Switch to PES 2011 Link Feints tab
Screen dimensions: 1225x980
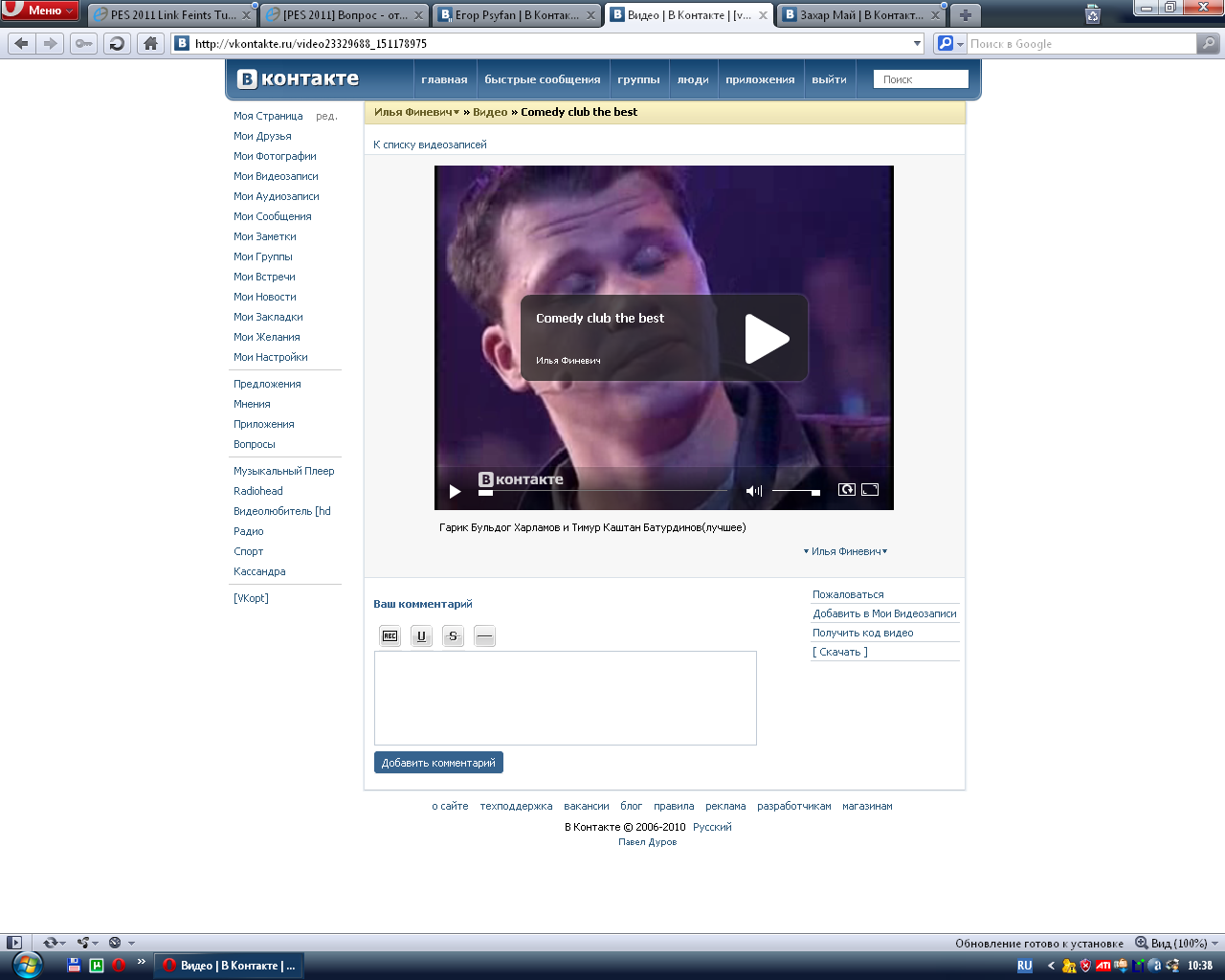coord(172,14)
